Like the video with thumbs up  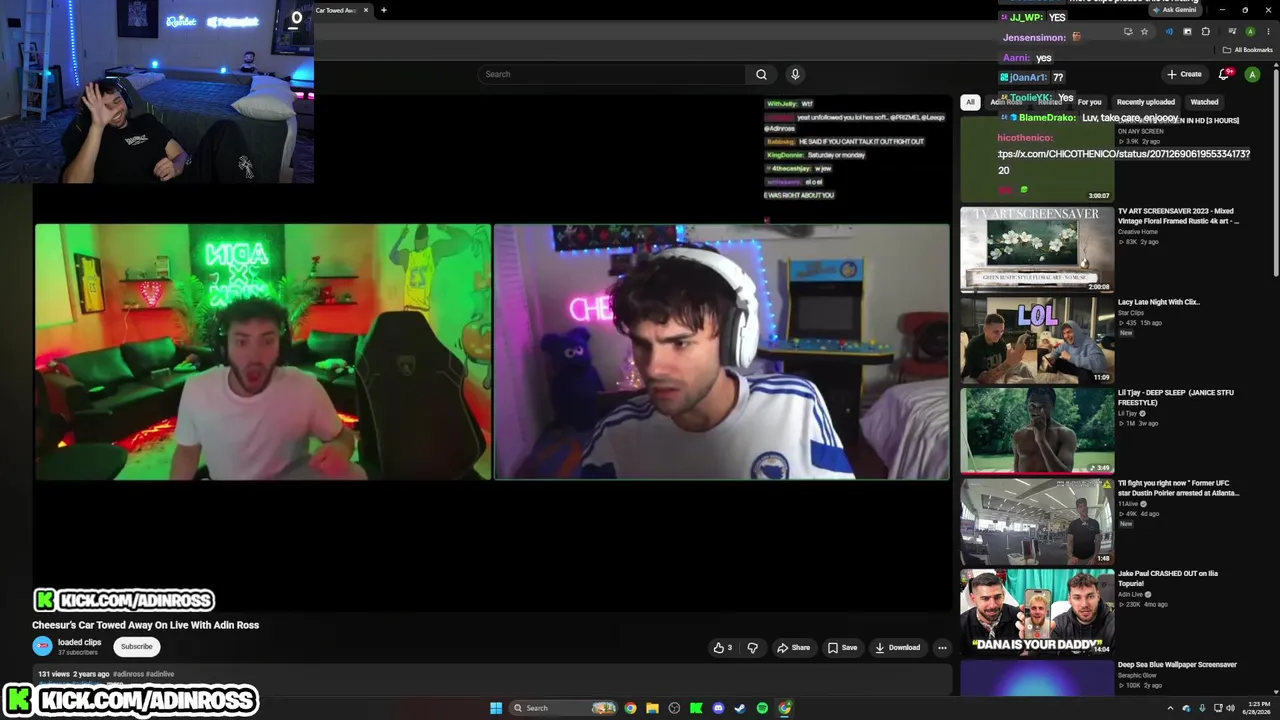point(722,647)
